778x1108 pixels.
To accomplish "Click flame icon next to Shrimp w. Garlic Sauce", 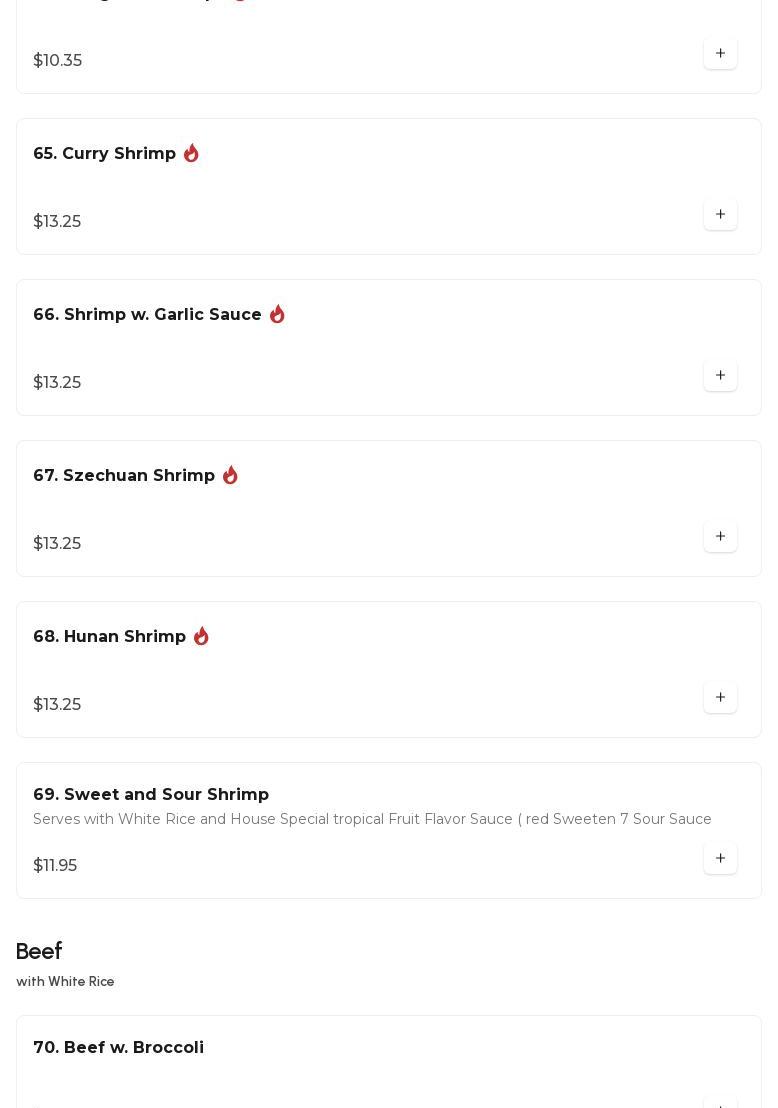I will tap(277, 314).
